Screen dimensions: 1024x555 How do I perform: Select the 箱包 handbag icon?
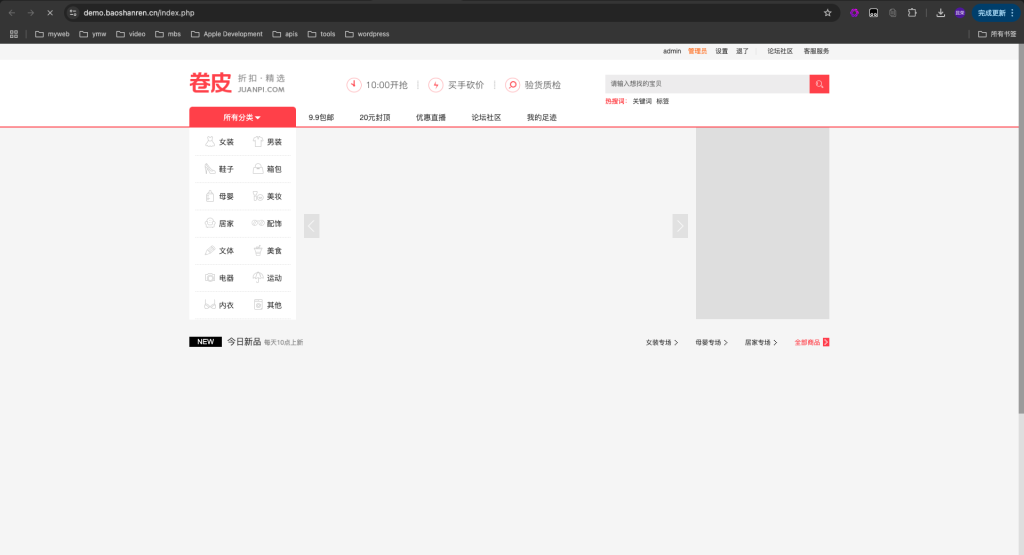(258, 169)
